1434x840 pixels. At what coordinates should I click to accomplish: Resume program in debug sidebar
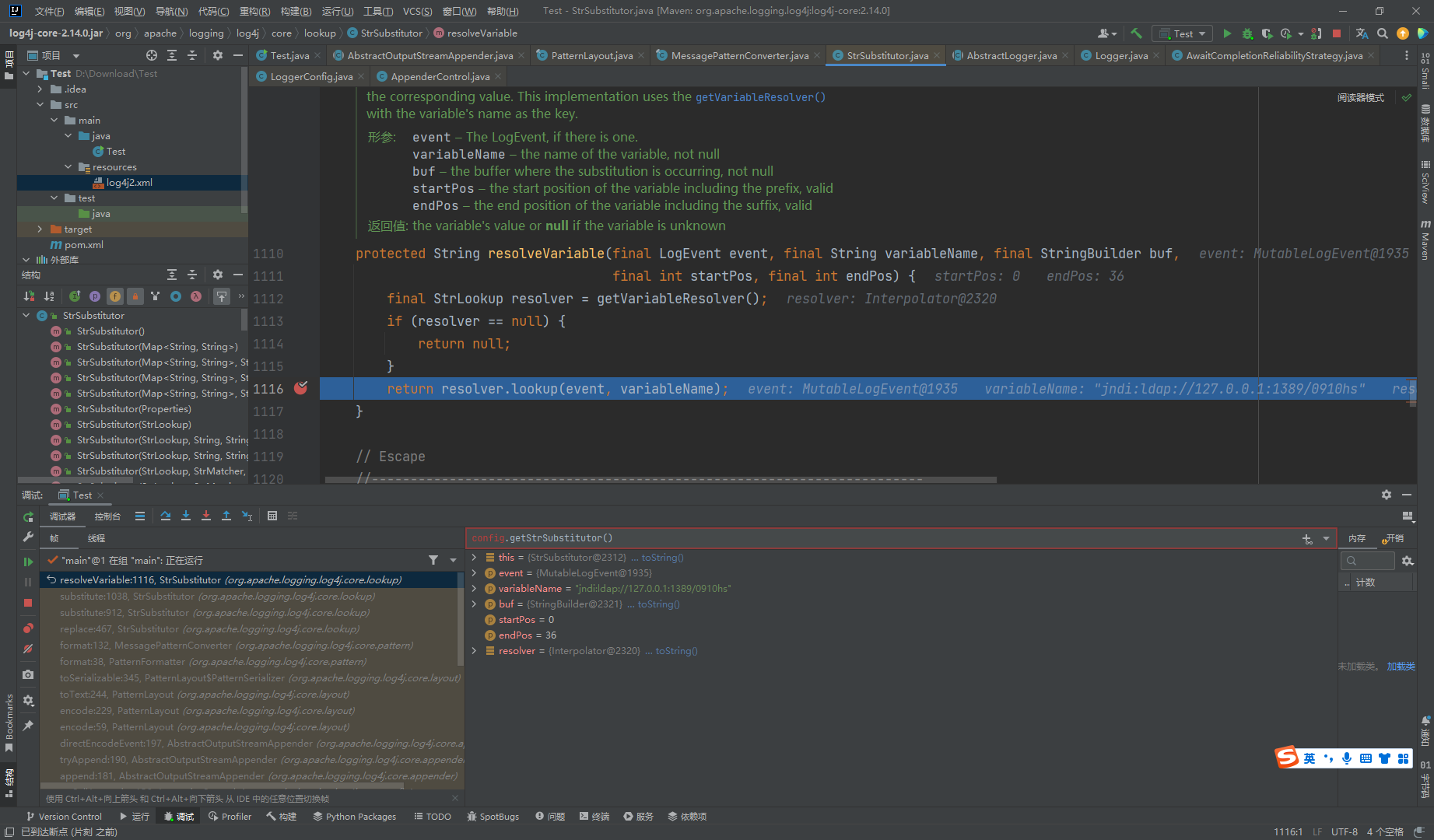pos(28,561)
